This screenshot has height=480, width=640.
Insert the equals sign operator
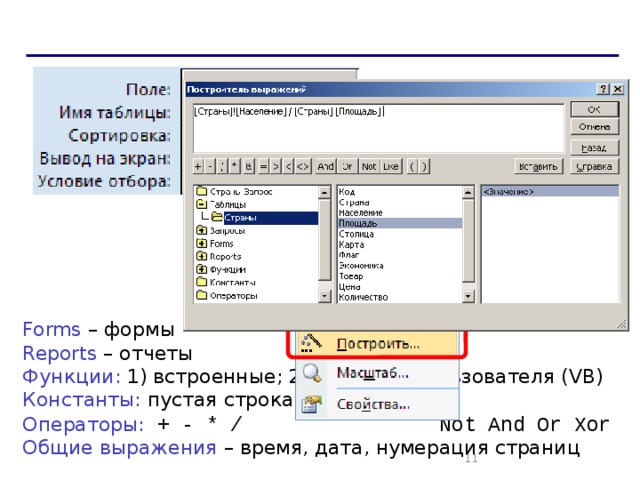tap(264, 167)
